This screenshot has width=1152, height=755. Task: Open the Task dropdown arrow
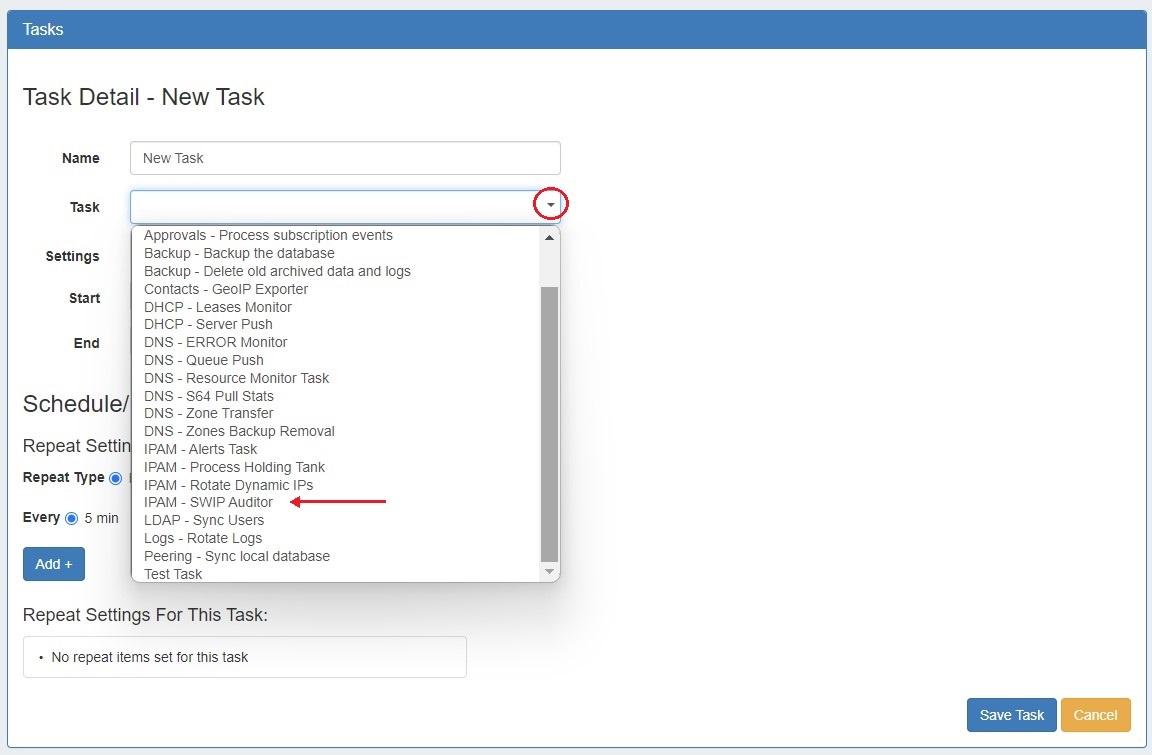550,205
